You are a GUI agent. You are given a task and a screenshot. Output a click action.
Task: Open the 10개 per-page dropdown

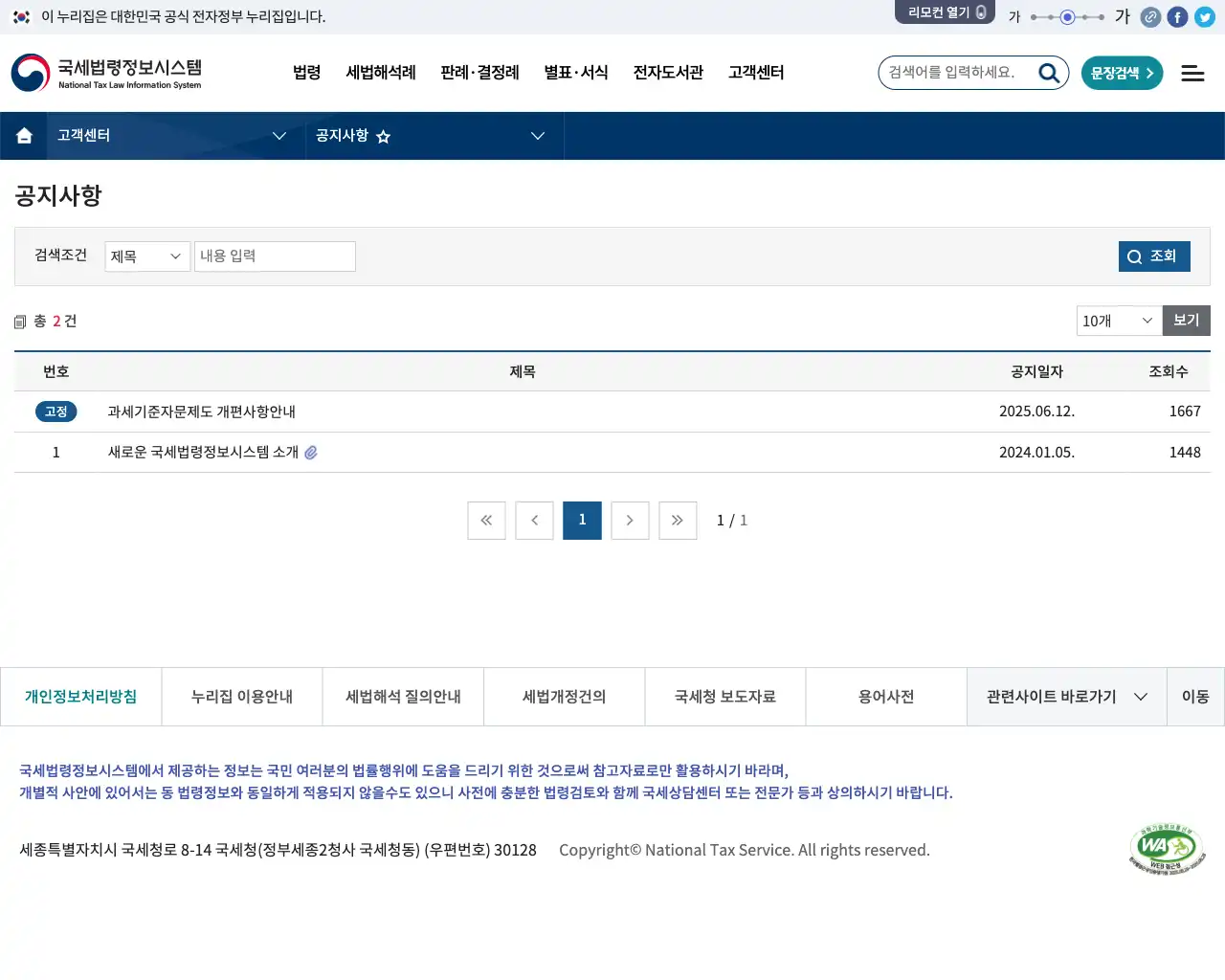(x=1120, y=321)
